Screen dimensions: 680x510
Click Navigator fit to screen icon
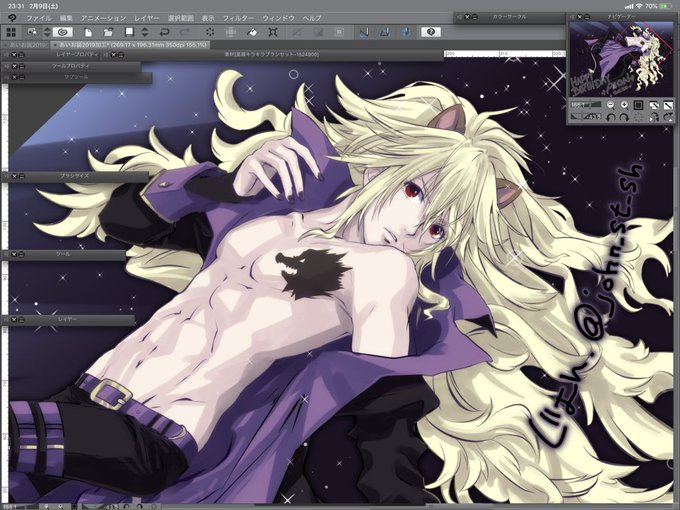pos(654,105)
